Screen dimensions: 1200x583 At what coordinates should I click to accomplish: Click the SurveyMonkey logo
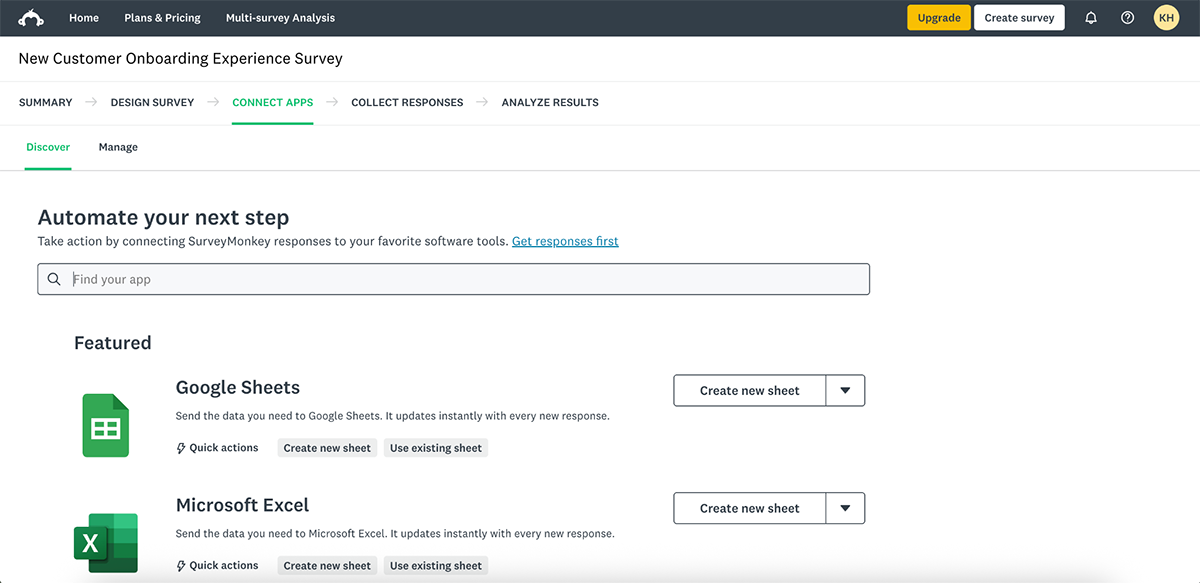[31, 17]
